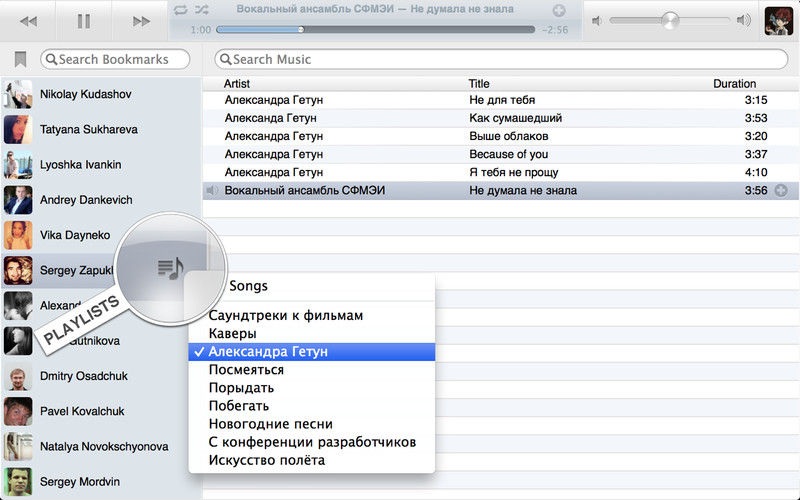Open the user profile avatar at top right

[779, 21]
